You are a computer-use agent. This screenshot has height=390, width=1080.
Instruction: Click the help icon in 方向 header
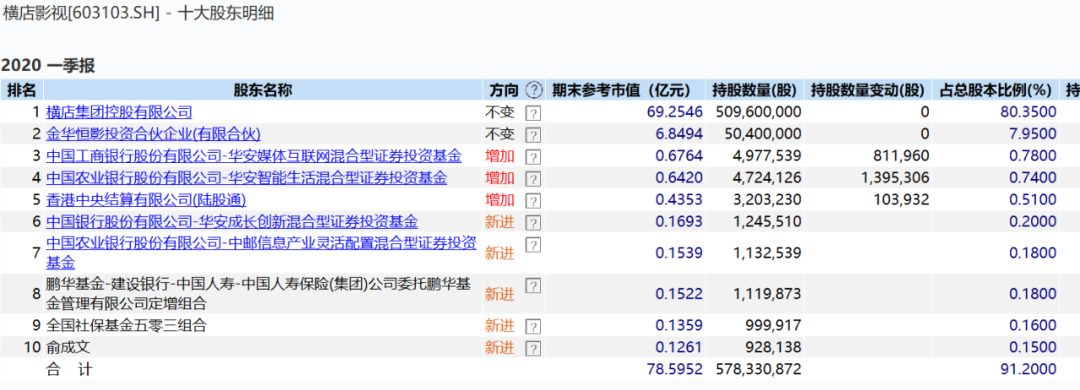click(x=534, y=90)
